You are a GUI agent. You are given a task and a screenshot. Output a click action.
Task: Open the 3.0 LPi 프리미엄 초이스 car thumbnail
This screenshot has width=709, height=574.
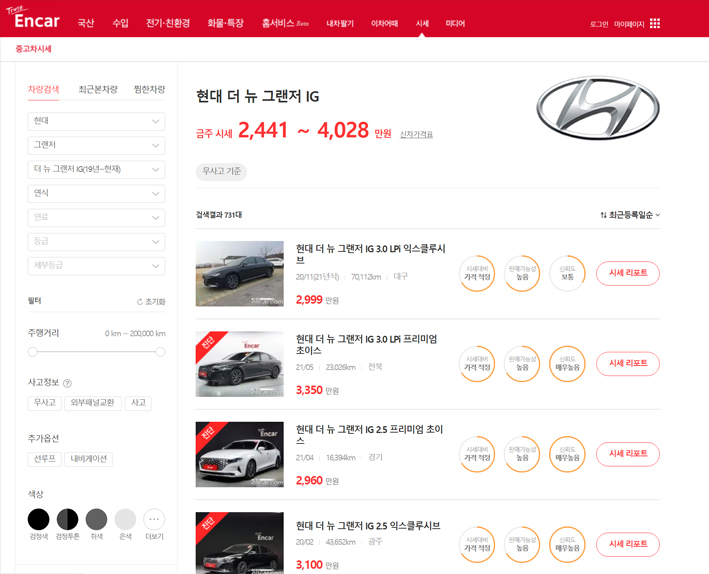[x=240, y=364]
